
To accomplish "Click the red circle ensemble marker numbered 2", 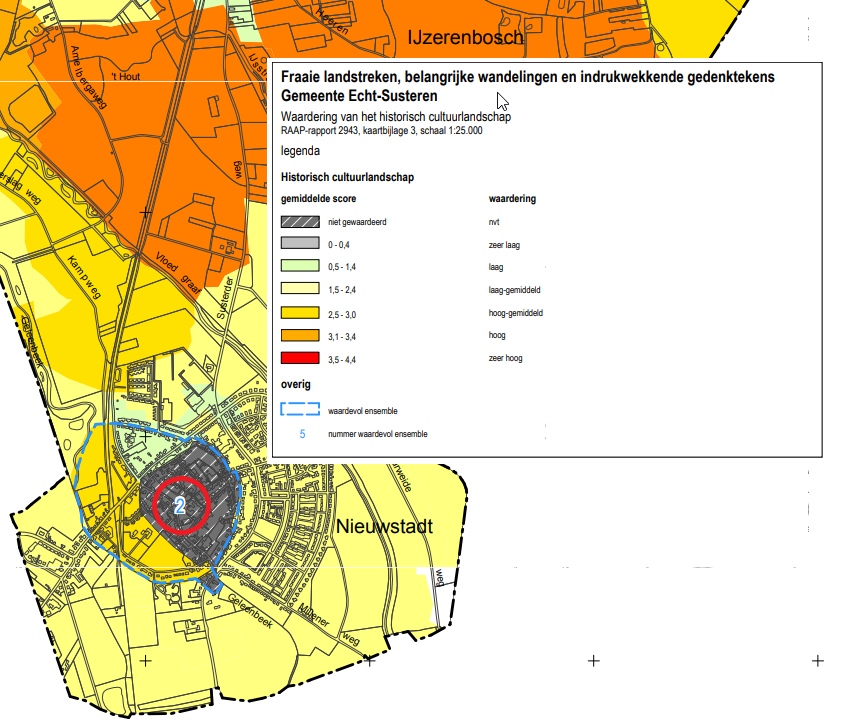I will 180,505.
